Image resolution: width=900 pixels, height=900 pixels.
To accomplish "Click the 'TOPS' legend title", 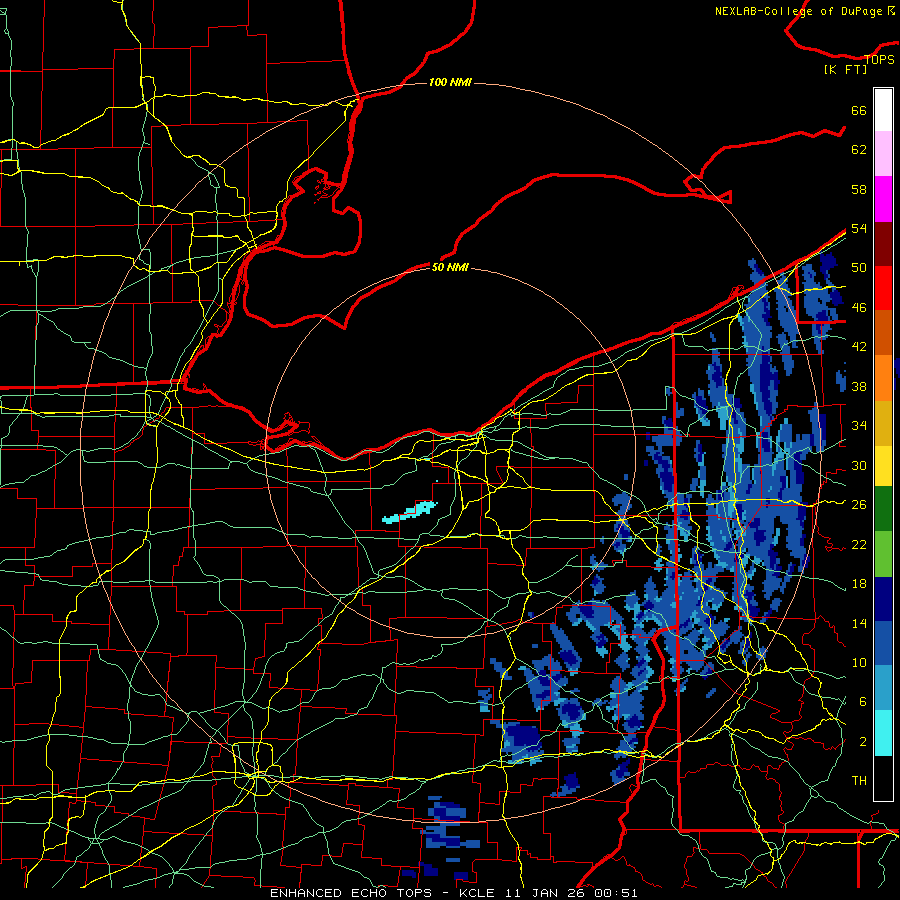I will (x=879, y=59).
